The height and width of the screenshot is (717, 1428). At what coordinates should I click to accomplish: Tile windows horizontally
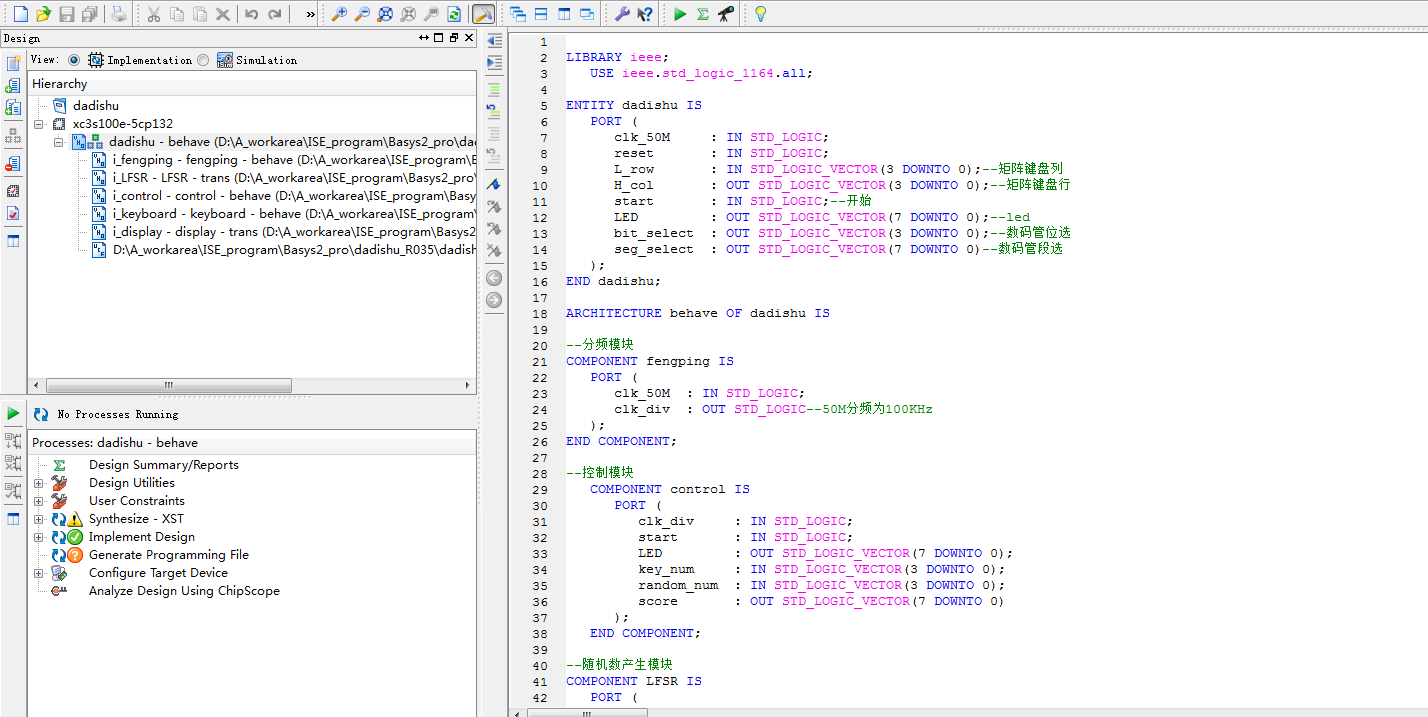541,14
